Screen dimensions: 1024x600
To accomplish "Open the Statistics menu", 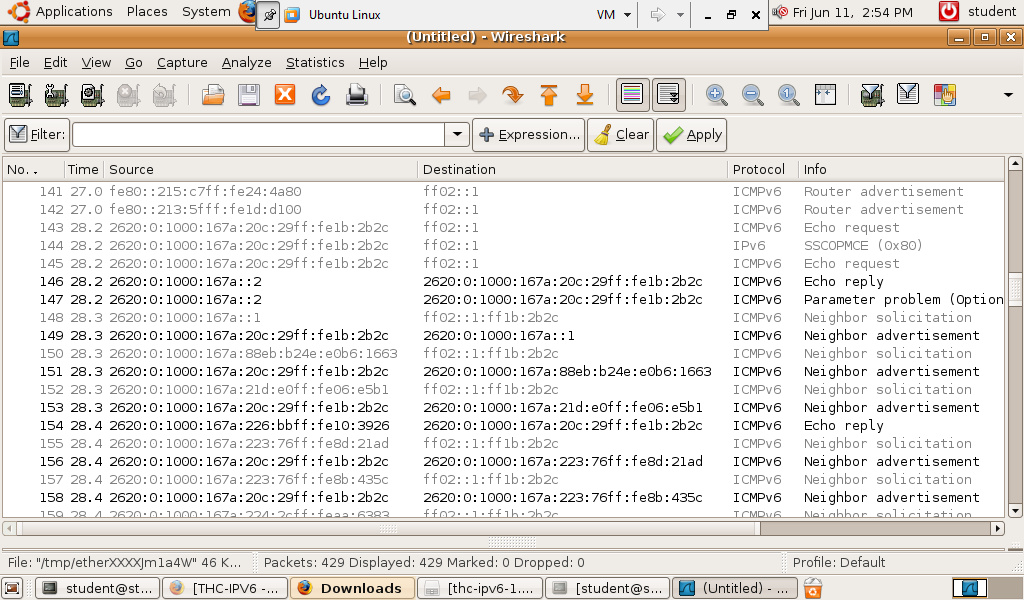I will [x=315, y=63].
